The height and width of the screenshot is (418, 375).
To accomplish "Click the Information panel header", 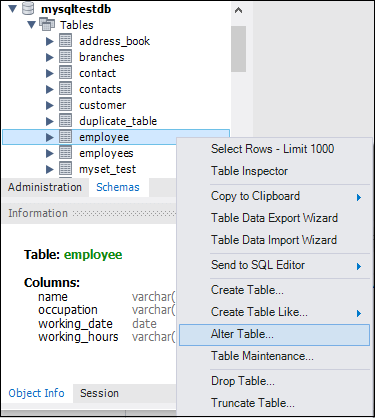I will coord(89,213).
